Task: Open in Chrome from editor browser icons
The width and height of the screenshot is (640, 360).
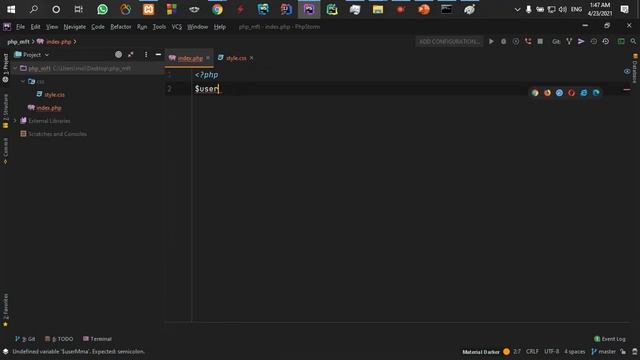Action: 535,93
